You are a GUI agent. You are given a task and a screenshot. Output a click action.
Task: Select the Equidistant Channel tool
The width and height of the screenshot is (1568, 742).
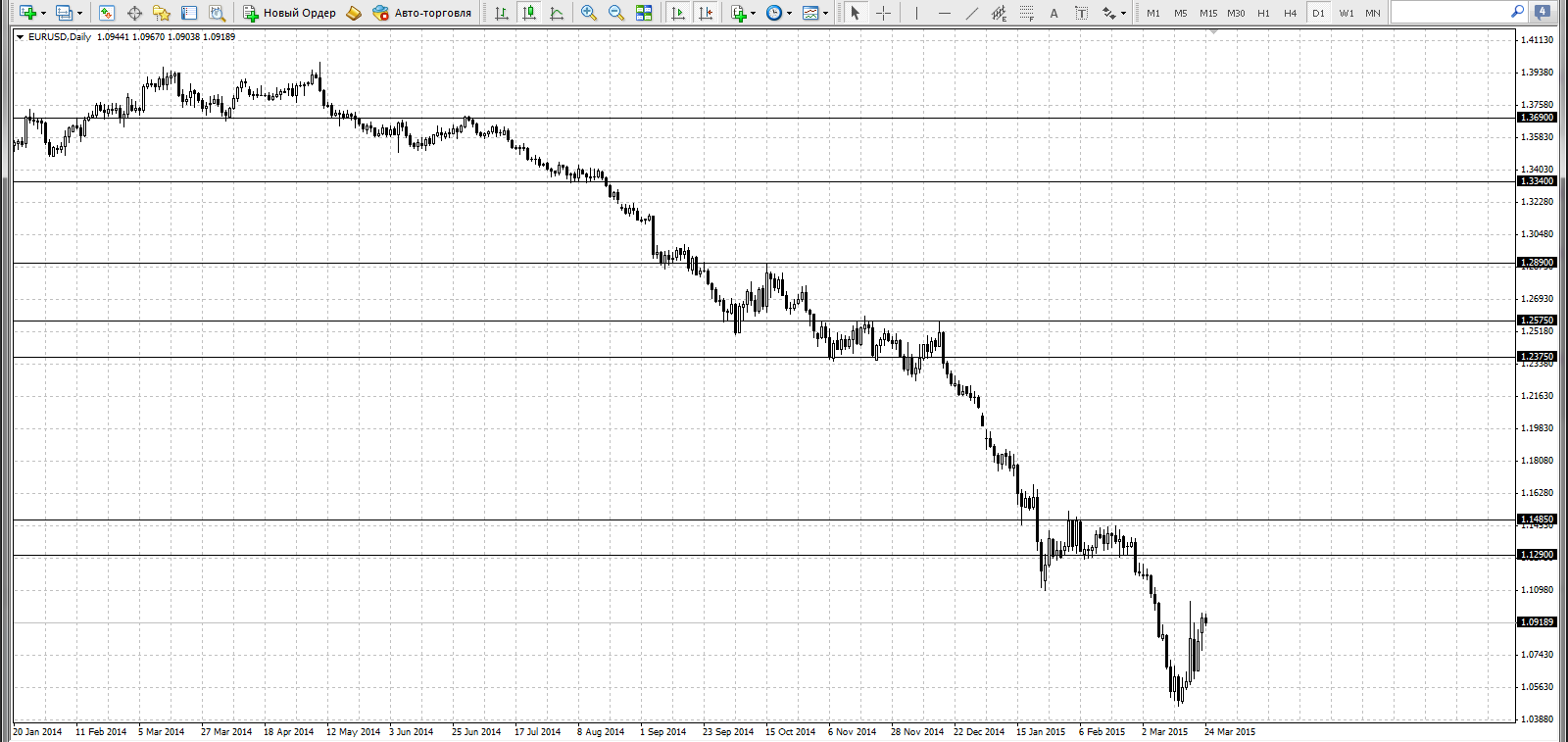click(x=999, y=13)
